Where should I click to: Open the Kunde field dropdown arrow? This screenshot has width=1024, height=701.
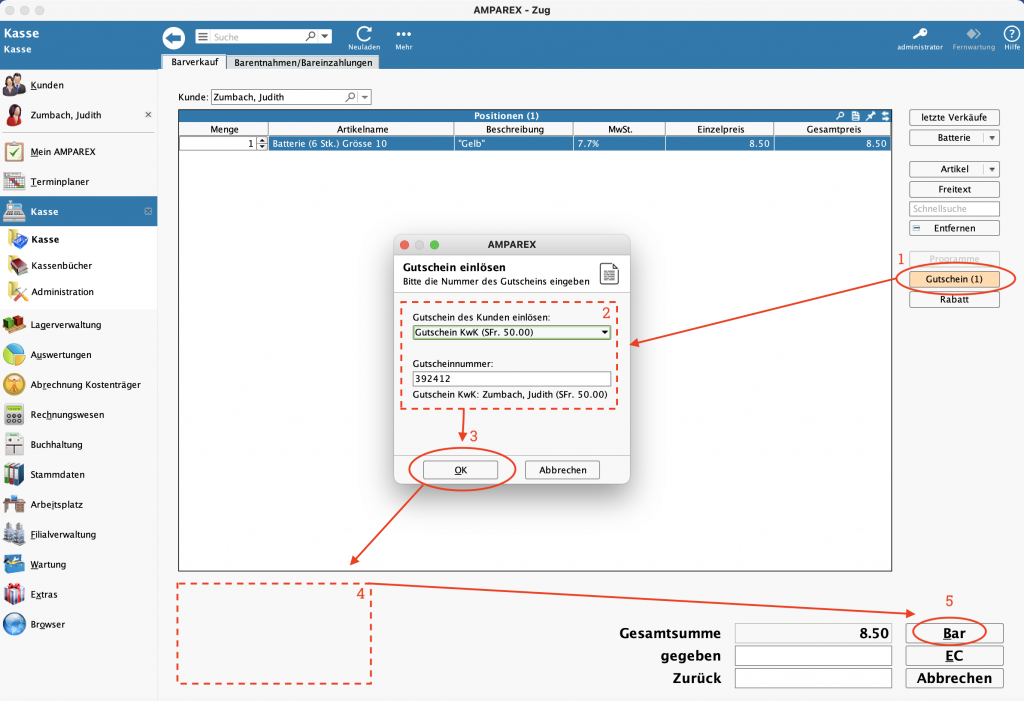pos(365,97)
